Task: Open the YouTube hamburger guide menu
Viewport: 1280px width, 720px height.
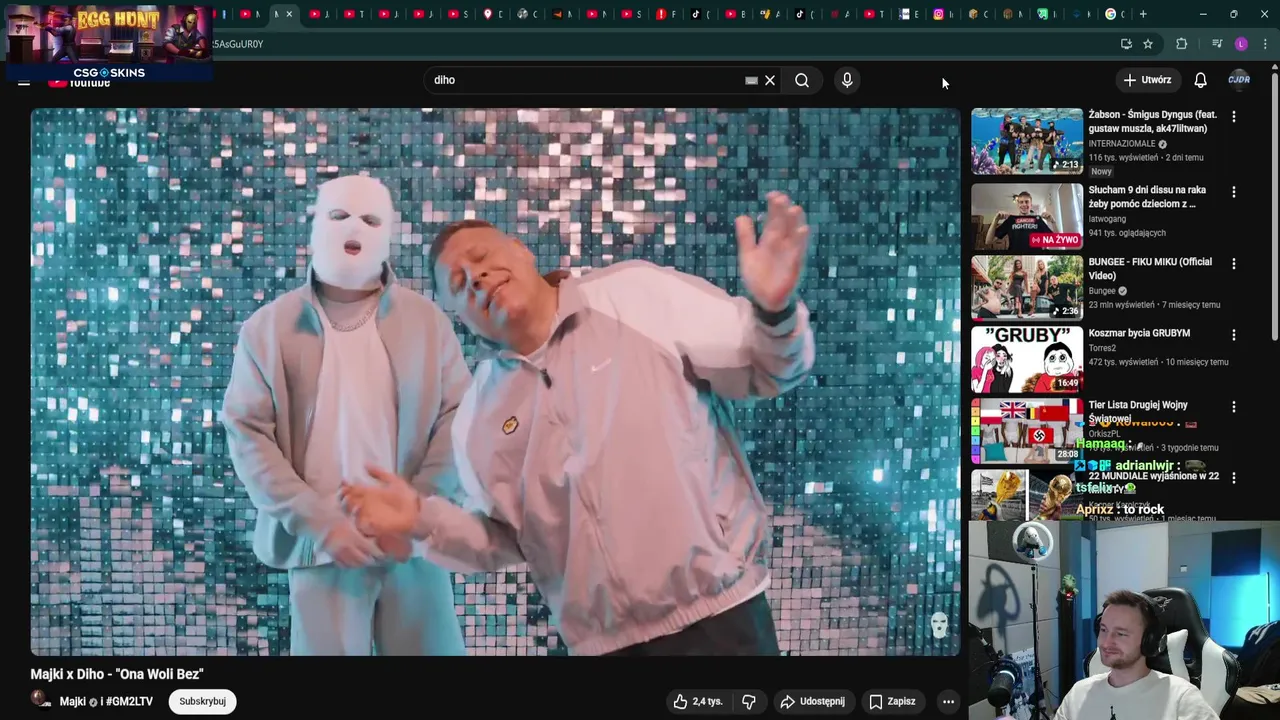Action: click(24, 82)
